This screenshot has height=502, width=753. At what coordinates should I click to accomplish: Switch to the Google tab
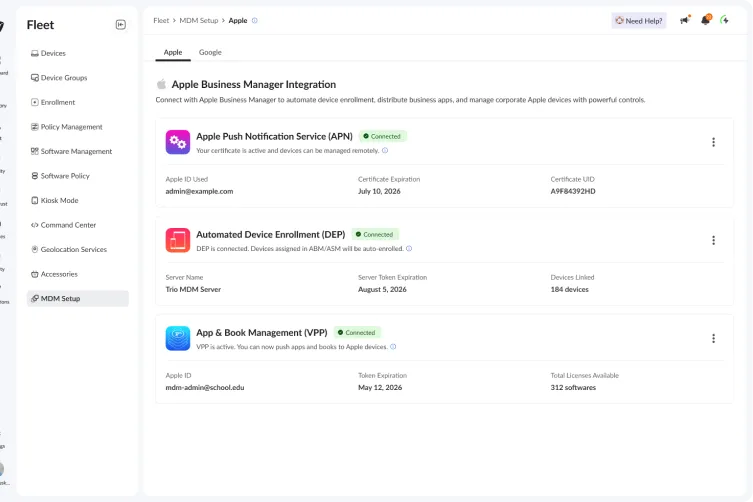pyautogui.click(x=210, y=52)
